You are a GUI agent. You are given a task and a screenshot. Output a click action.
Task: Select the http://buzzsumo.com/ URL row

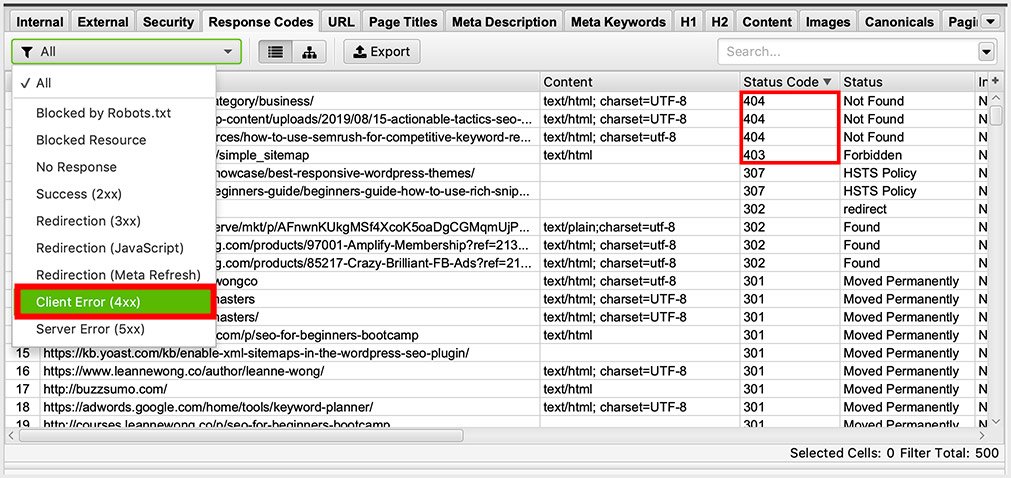290,390
